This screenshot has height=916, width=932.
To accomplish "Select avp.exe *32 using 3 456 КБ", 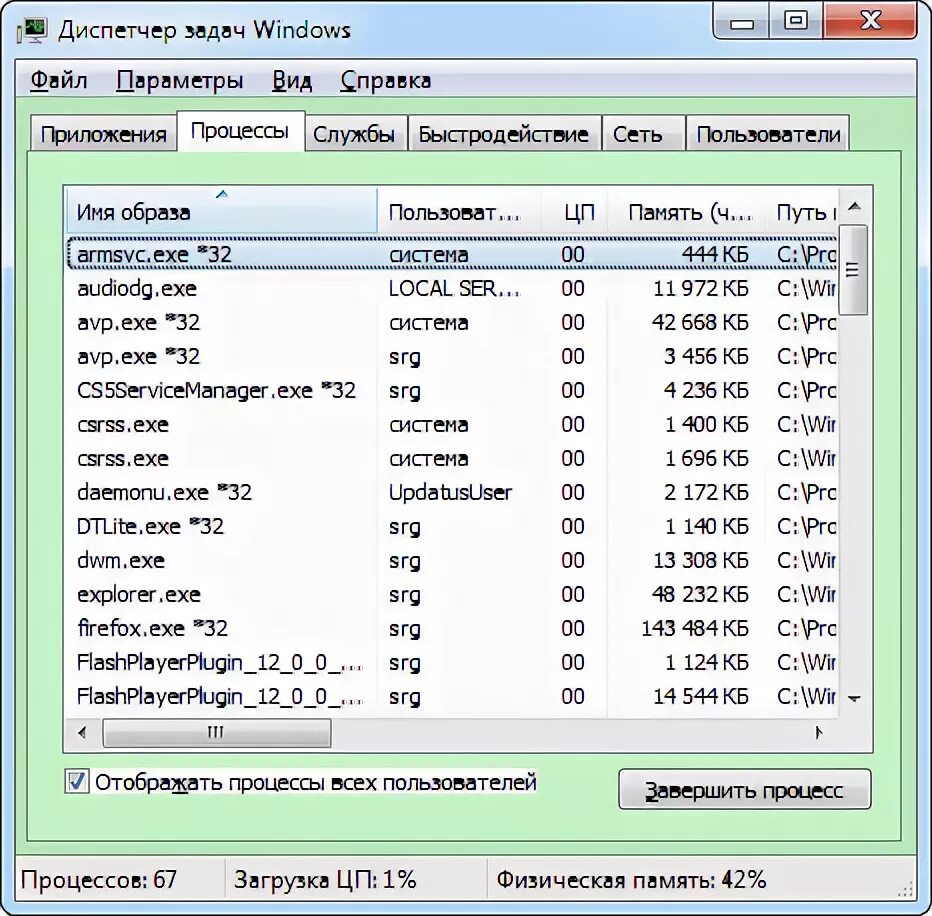I will [452, 356].
